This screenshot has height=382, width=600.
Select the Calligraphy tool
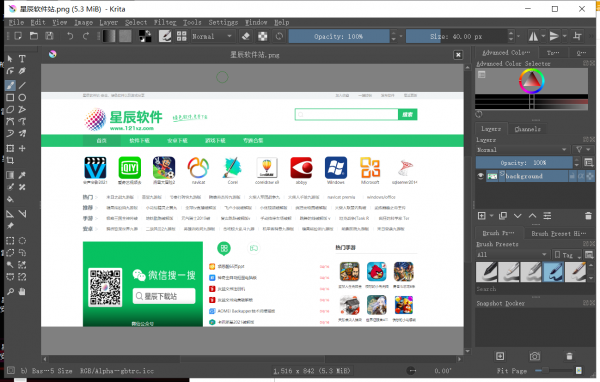pos(22,71)
